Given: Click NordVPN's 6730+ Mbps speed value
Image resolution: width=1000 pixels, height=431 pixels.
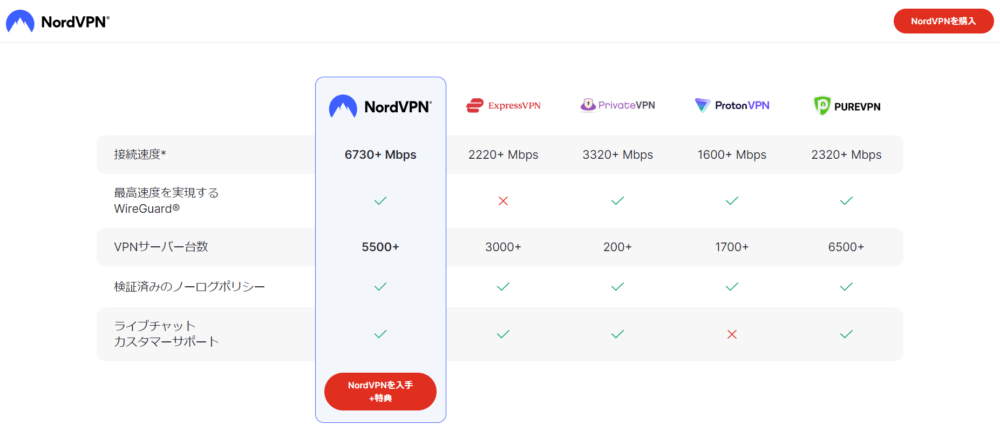Looking at the screenshot, I should pos(380,155).
